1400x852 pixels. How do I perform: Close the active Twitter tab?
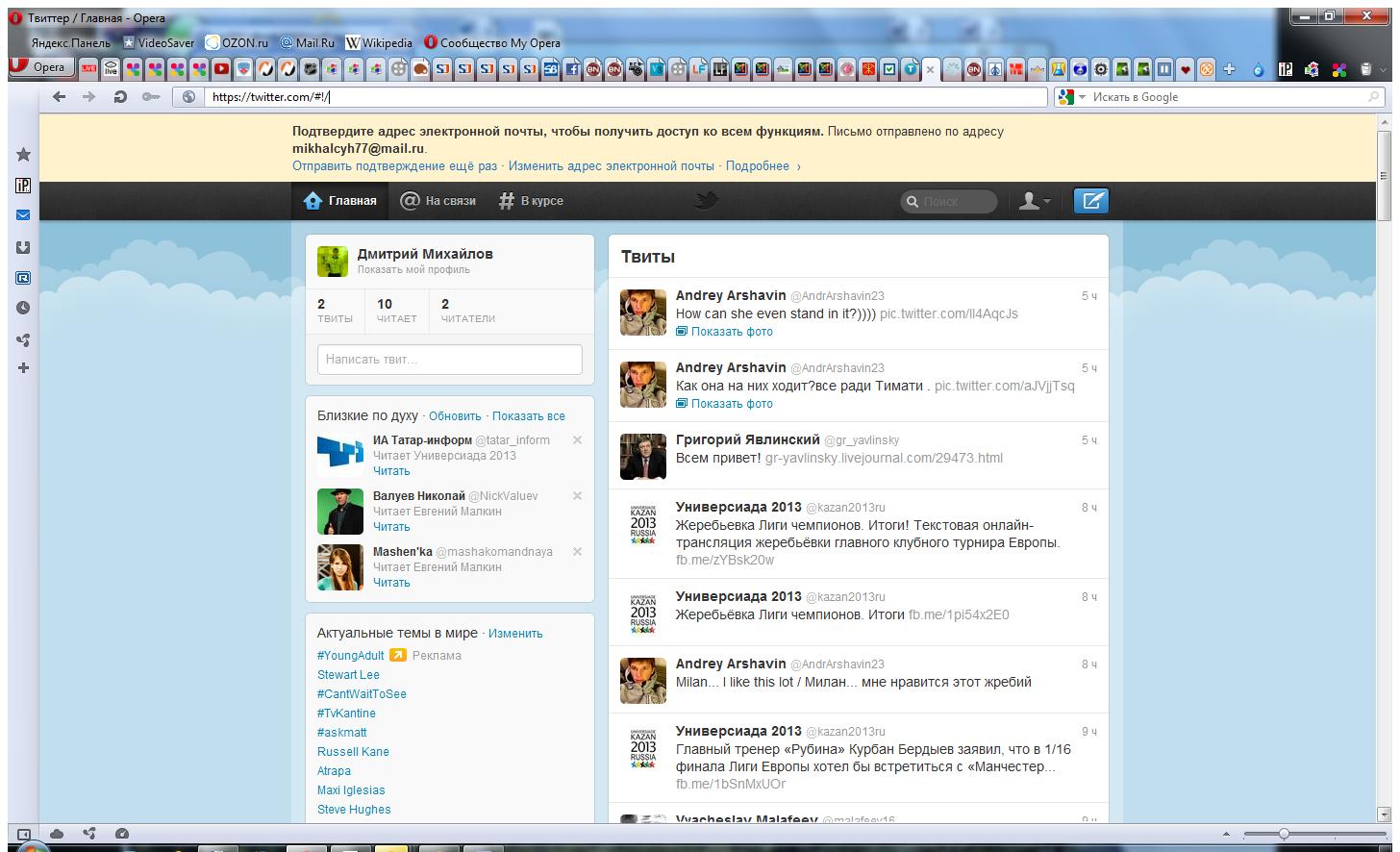point(930,69)
